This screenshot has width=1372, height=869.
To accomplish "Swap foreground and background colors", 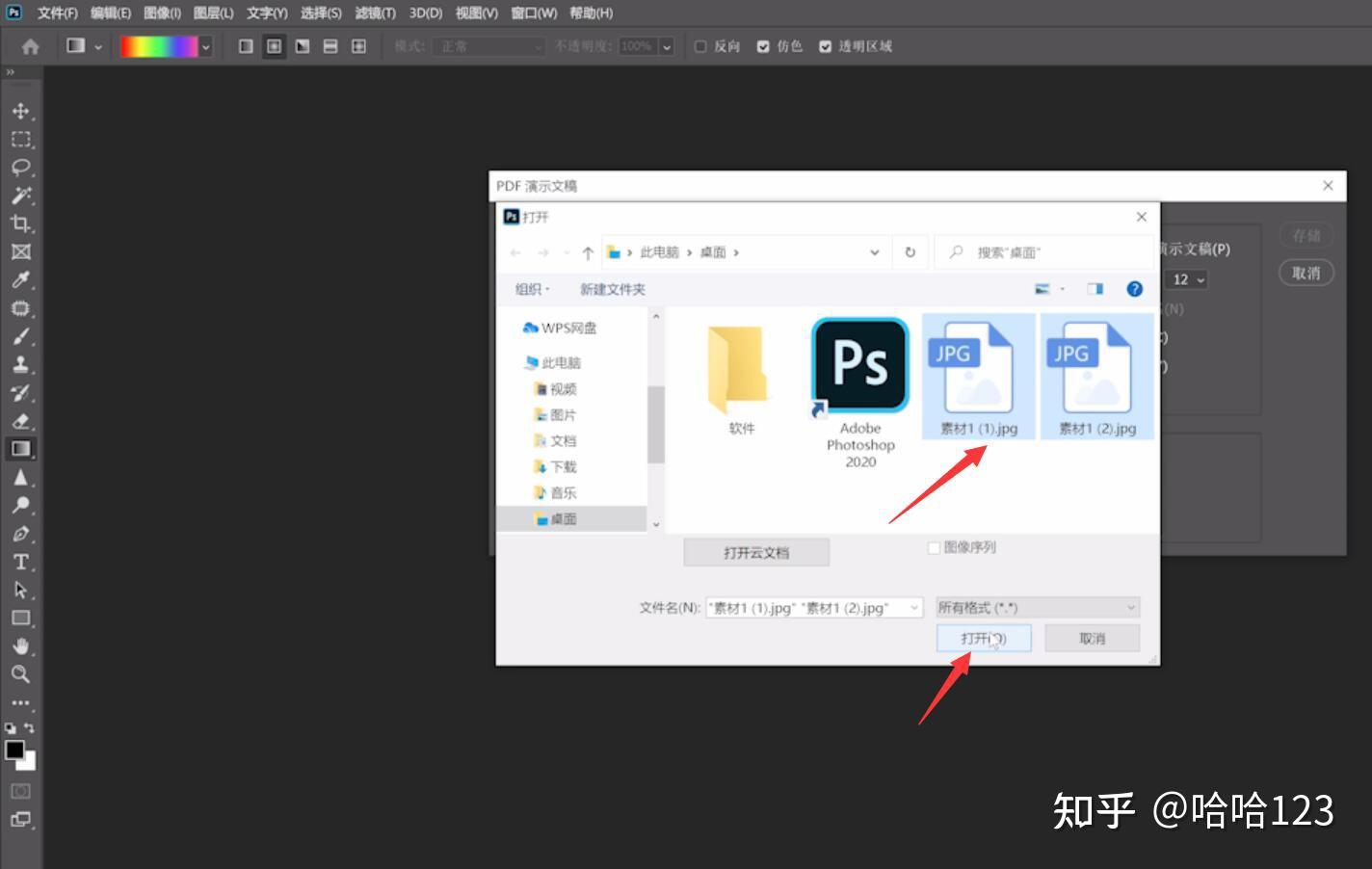I will coord(30,728).
